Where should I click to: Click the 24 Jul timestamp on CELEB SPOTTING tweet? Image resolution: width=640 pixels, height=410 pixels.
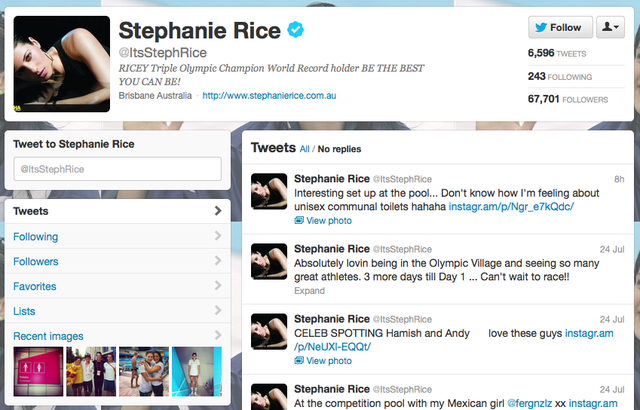point(612,319)
